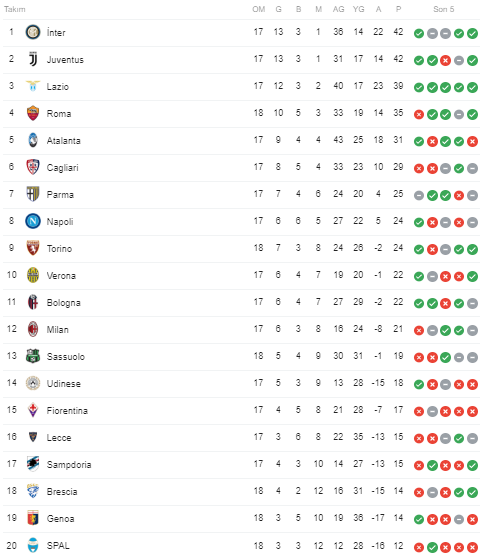Click Parma's first grey draw indicator
Screen dimensions: 480x556
coord(419,195)
